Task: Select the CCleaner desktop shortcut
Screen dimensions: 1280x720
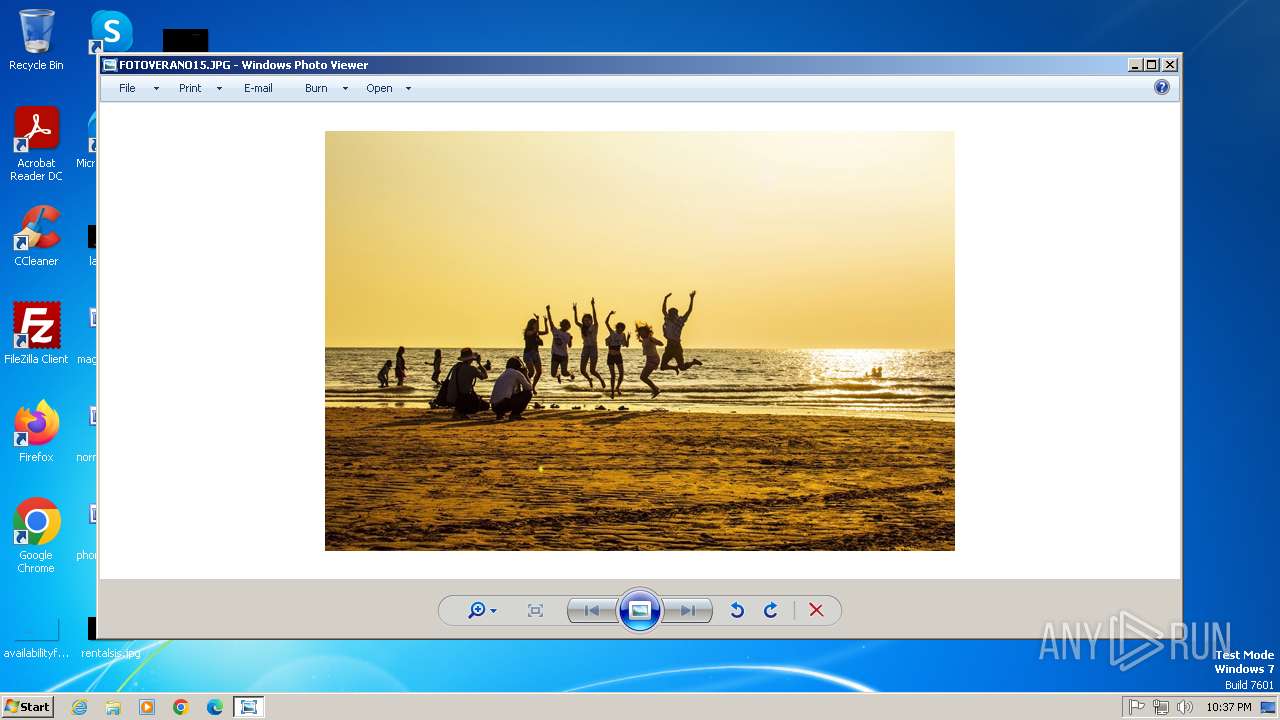Action: [36, 236]
